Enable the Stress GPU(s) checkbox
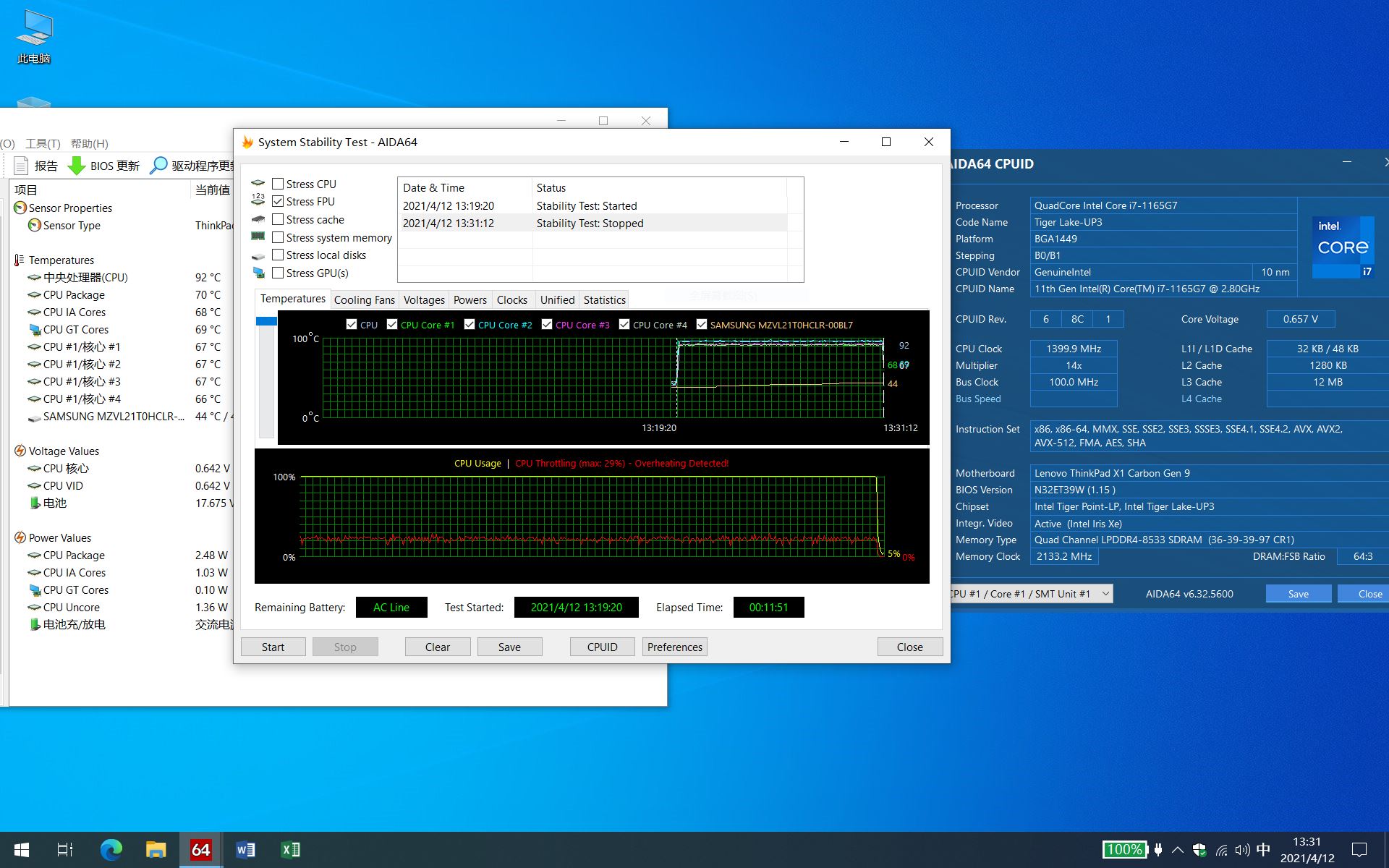The image size is (1389, 868). coord(278,273)
